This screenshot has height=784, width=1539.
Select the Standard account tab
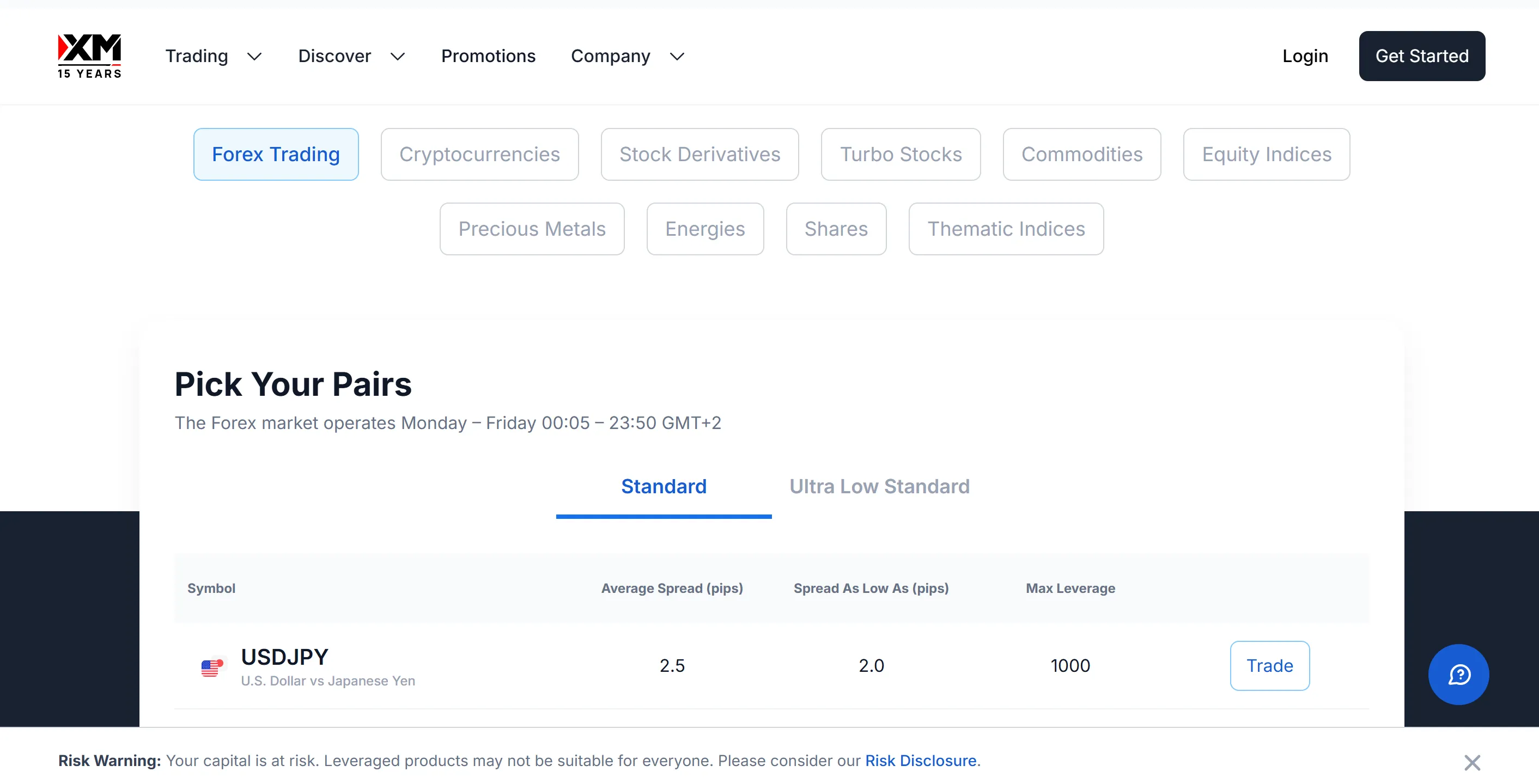(664, 486)
